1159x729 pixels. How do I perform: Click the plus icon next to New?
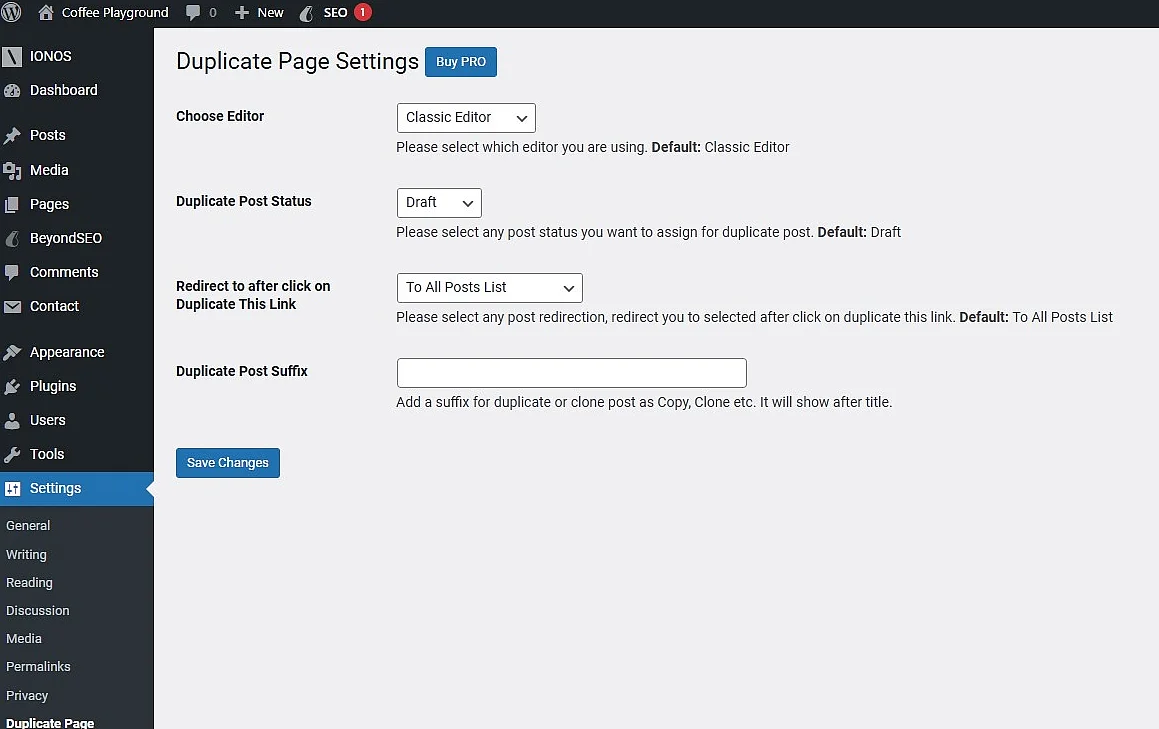click(x=241, y=13)
